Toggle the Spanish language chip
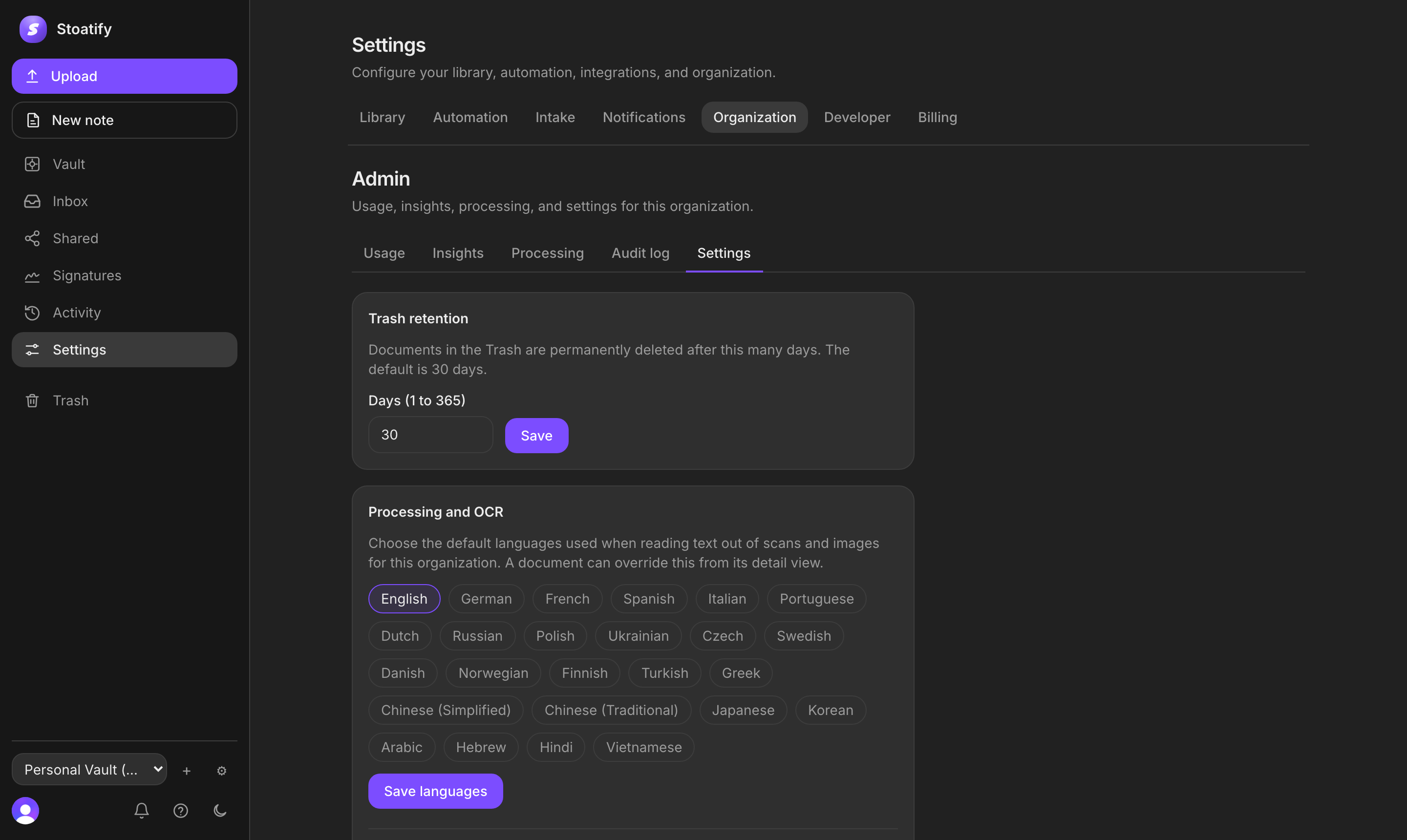The height and width of the screenshot is (840, 1407). [649, 599]
